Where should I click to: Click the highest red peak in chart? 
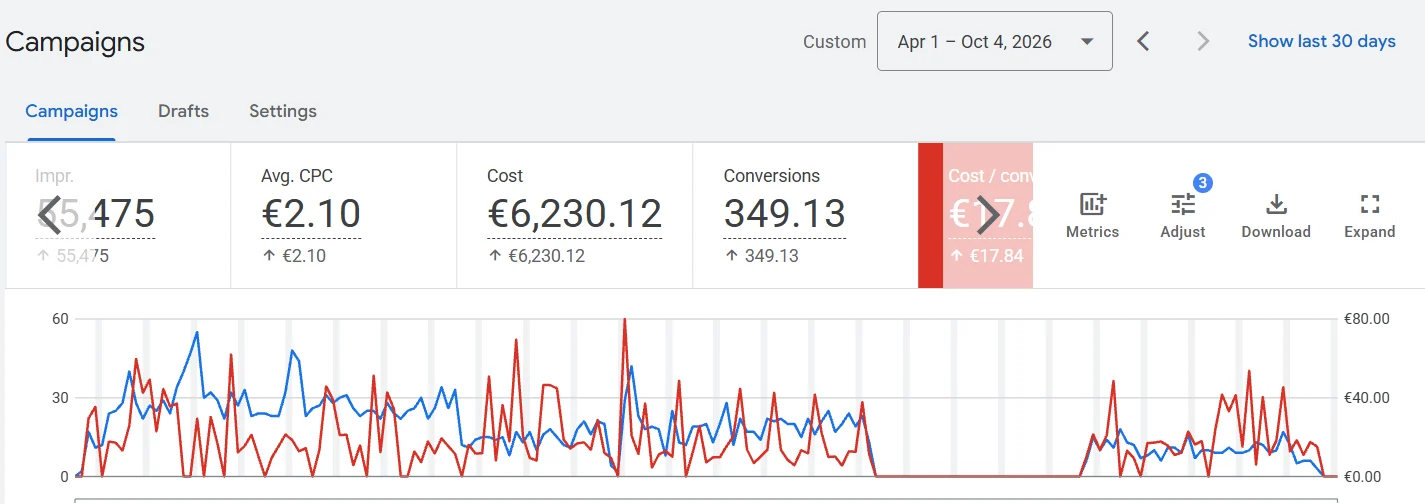pos(625,321)
